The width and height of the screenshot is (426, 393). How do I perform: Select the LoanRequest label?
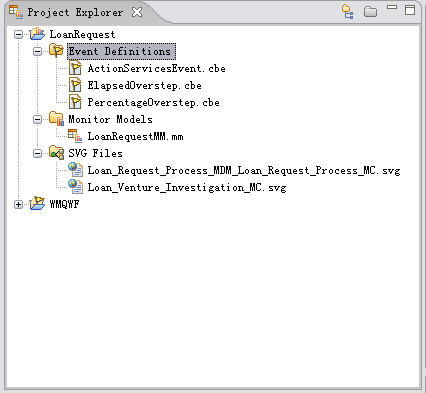tap(82, 34)
